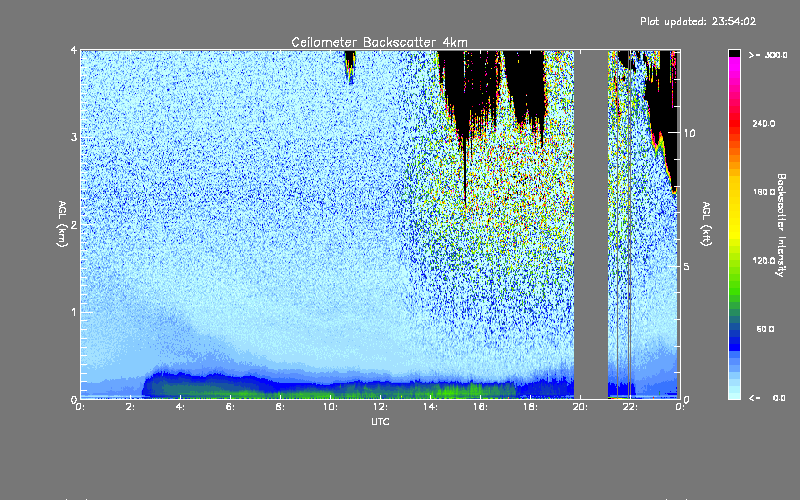Click the 'UTC' x-axis label
This screenshot has width=800, height=500.
pos(380,421)
